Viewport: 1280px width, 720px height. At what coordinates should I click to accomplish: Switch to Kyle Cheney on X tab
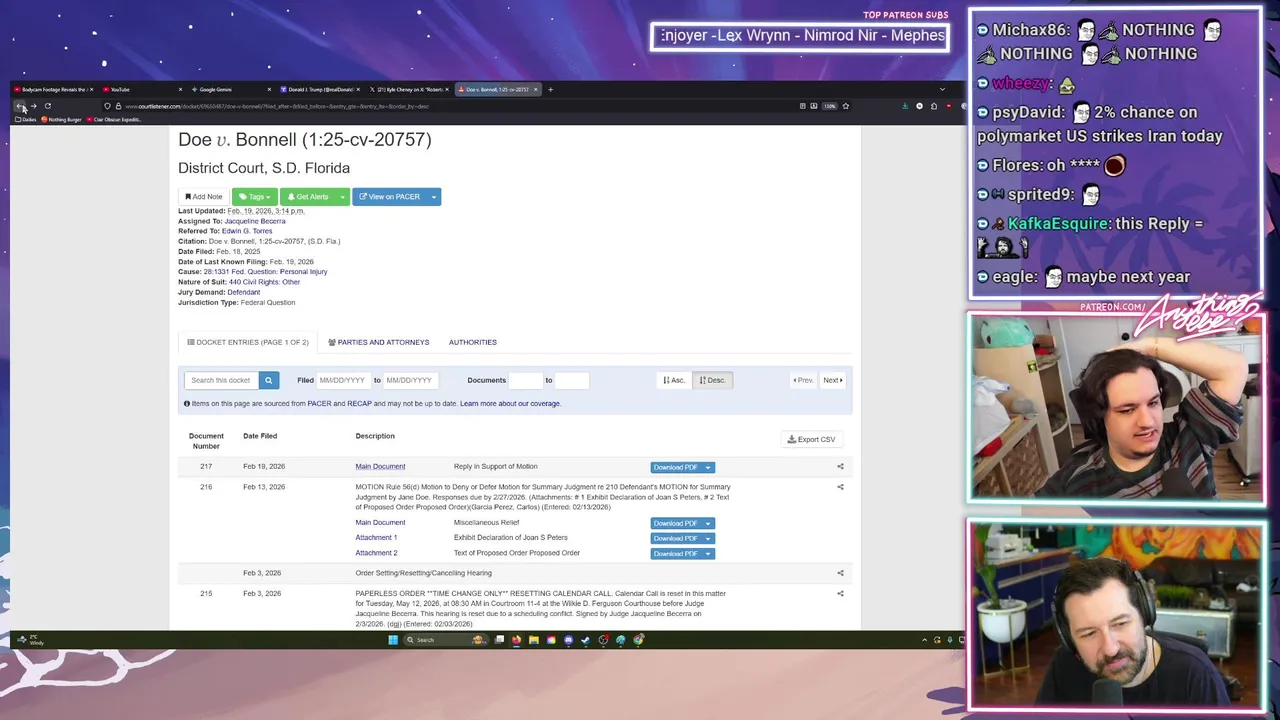coord(409,89)
